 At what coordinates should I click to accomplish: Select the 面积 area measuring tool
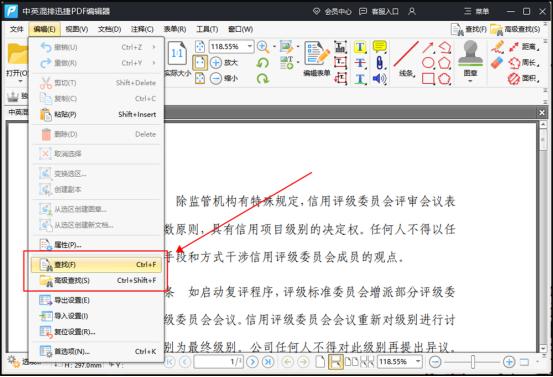pyautogui.click(x=524, y=78)
